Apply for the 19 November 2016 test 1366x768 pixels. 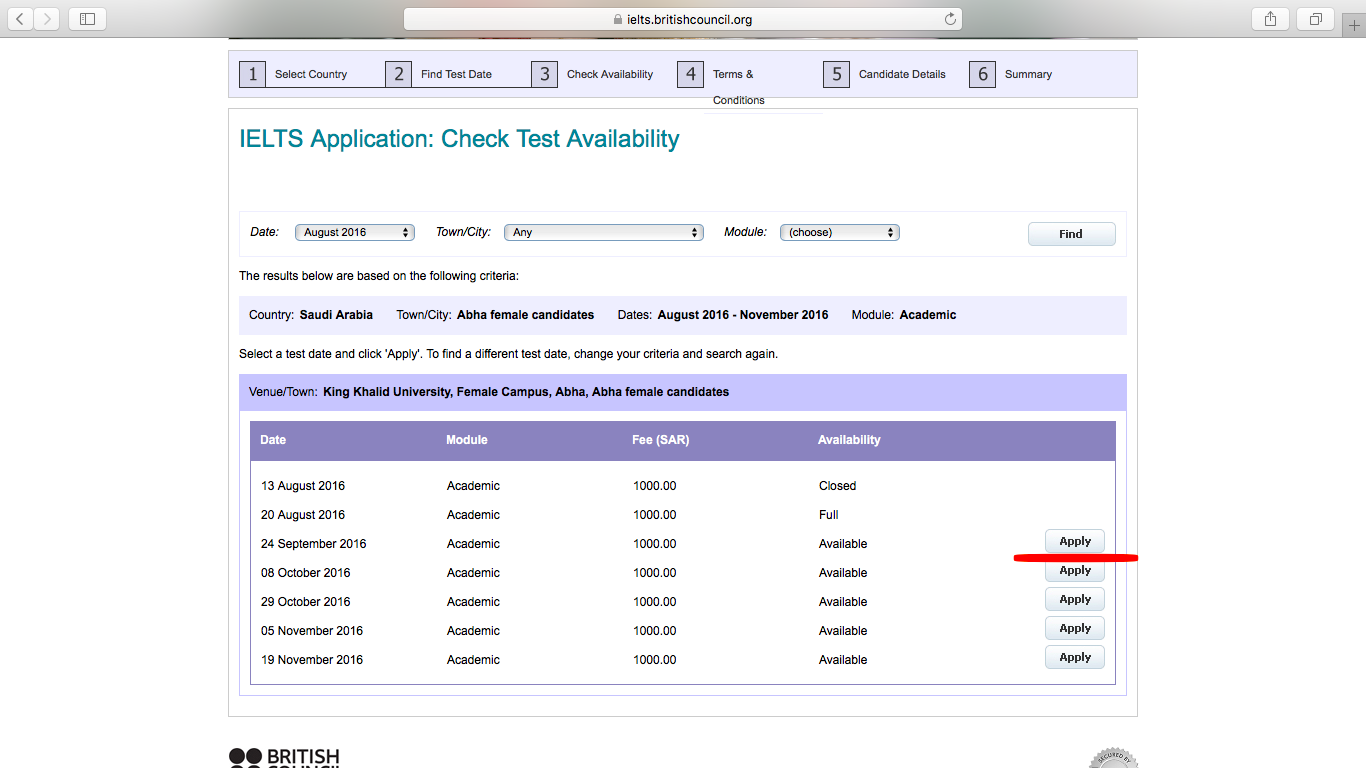pos(1075,657)
